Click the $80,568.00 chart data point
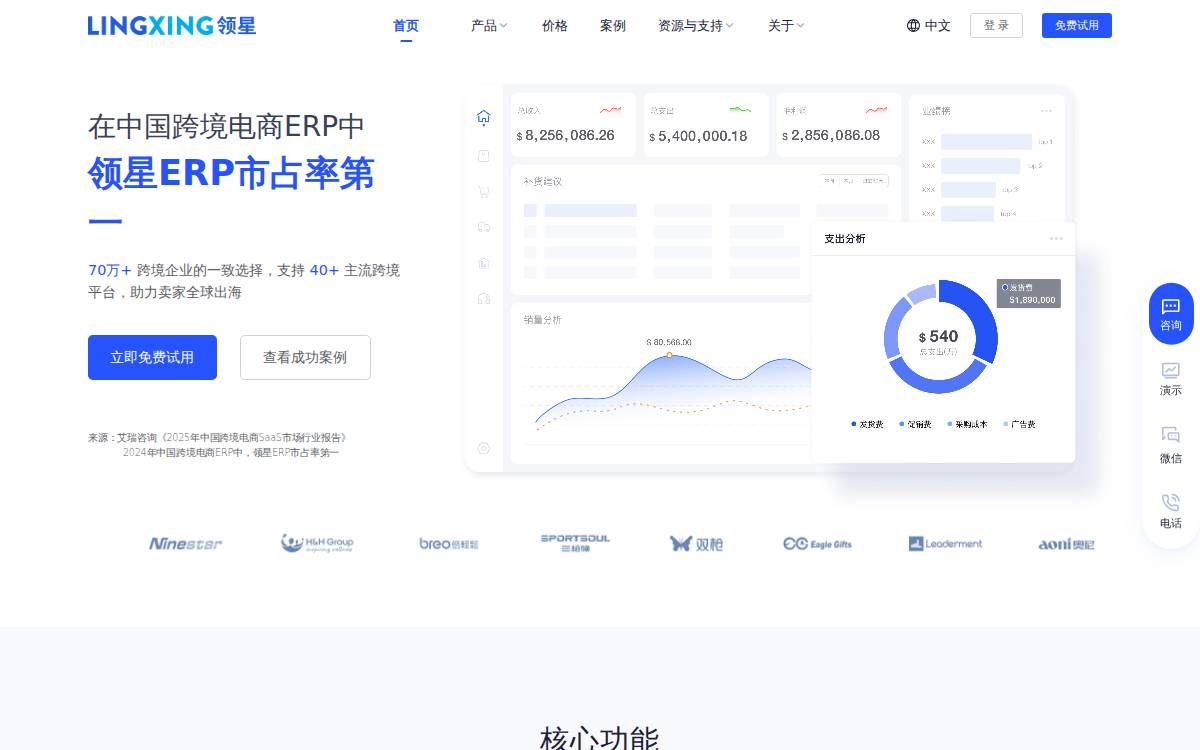The height and width of the screenshot is (750, 1200). [x=669, y=355]
